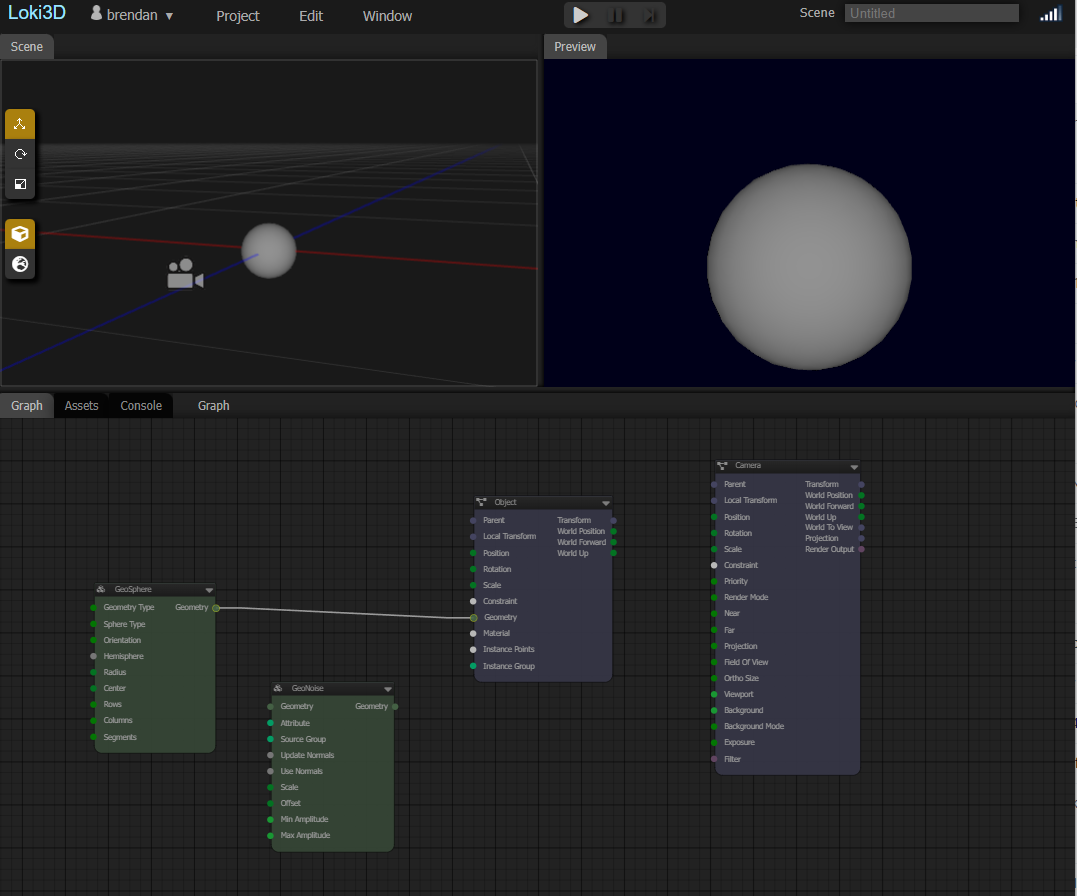Select the translate tool in the viewport toolbar
This screenshot has width=1077, height=896.
[x=20, y=123]
